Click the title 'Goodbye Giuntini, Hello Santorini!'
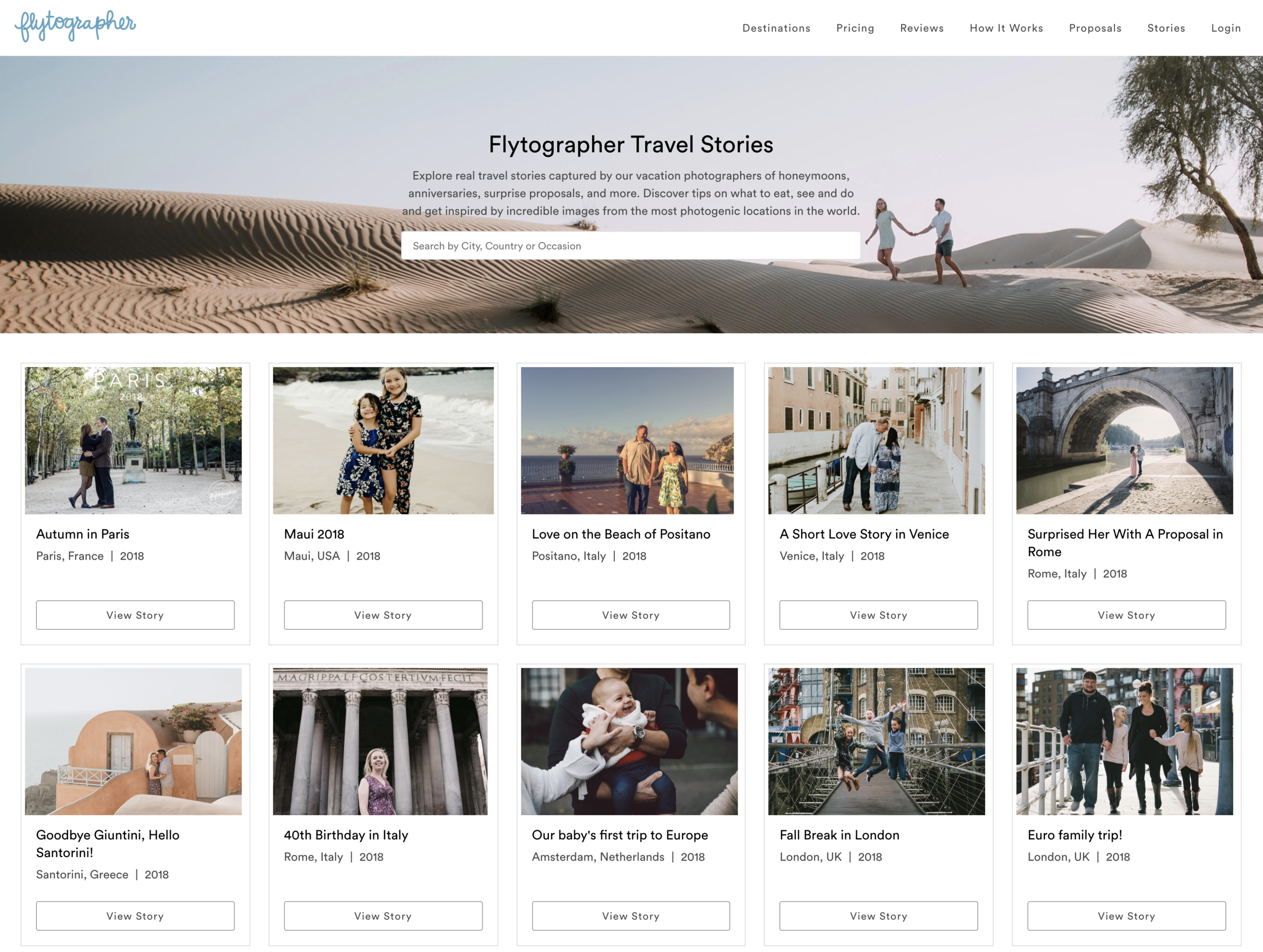 tap(108, 843)
